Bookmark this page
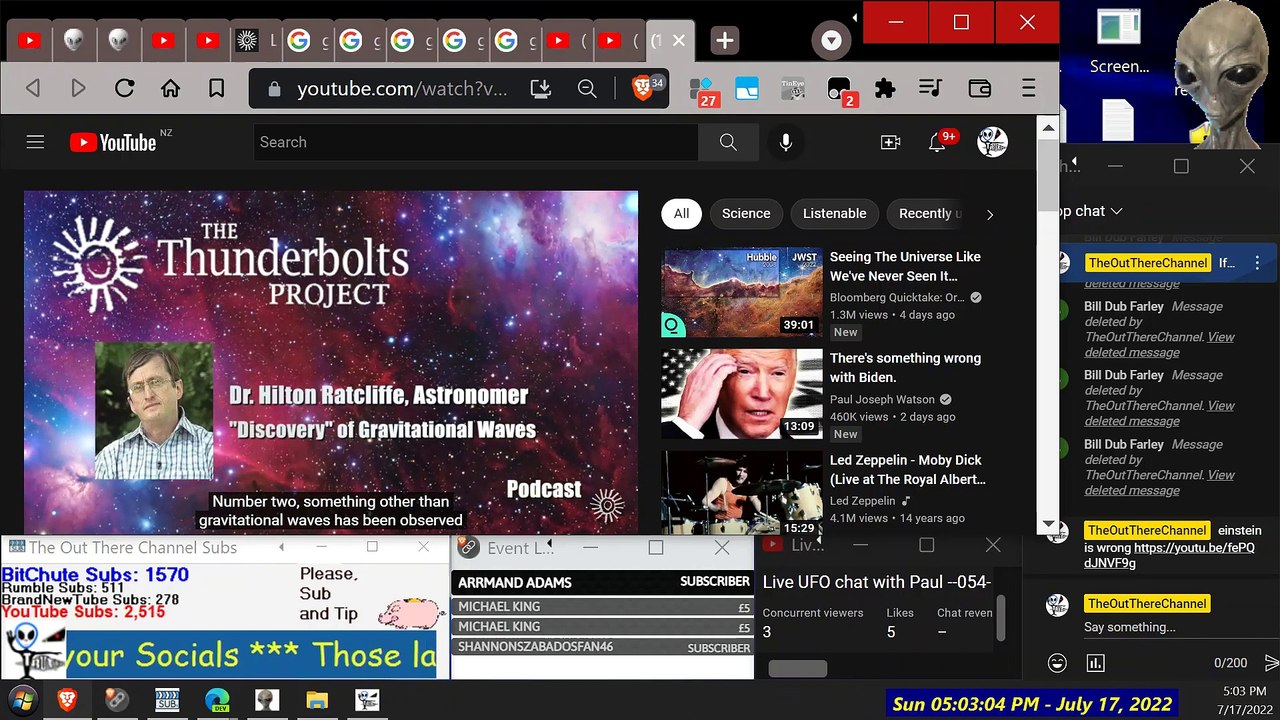1280x720 pixels. click(x=216, y=89)
